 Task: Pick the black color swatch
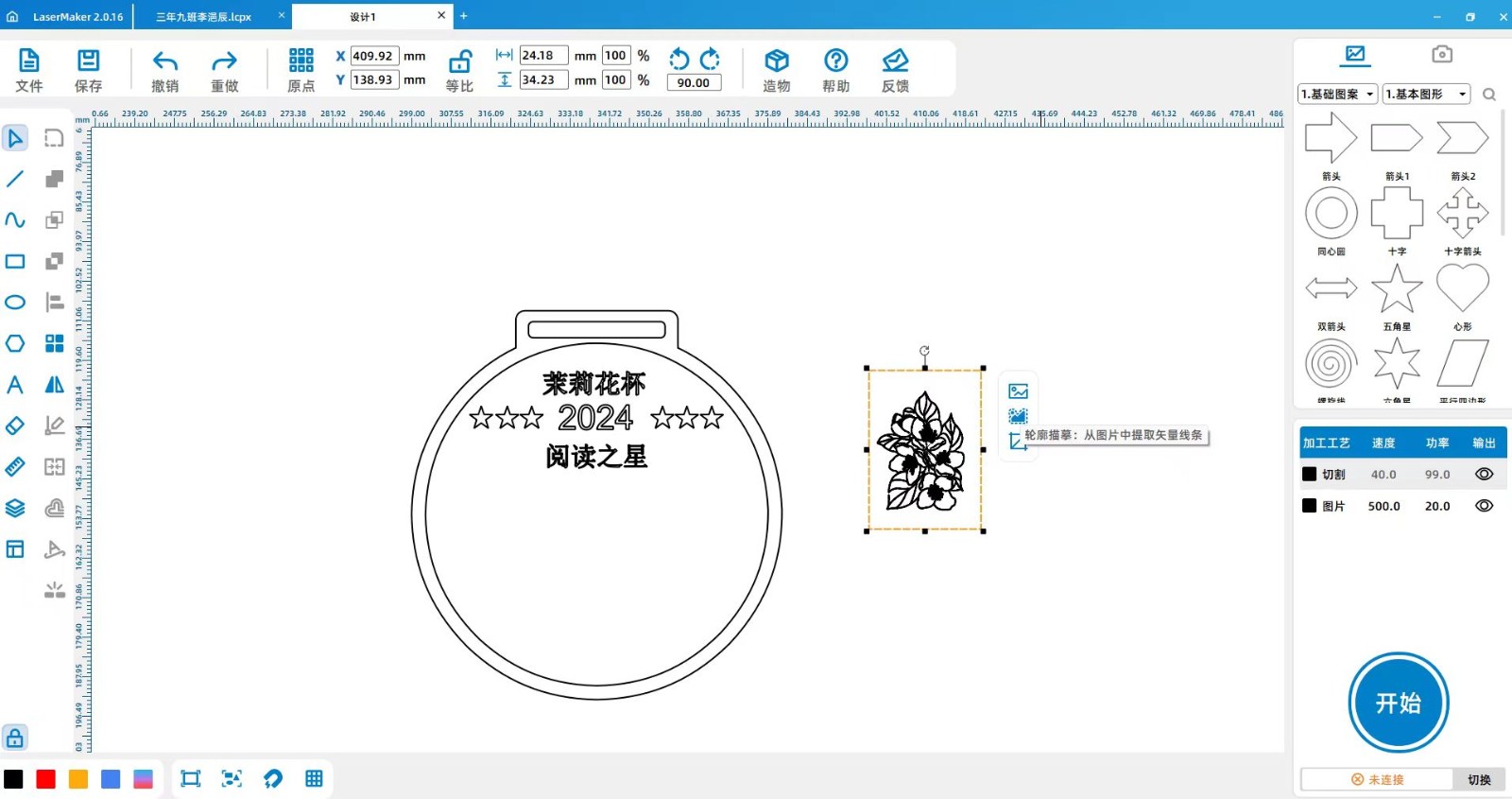coord(13,779)
